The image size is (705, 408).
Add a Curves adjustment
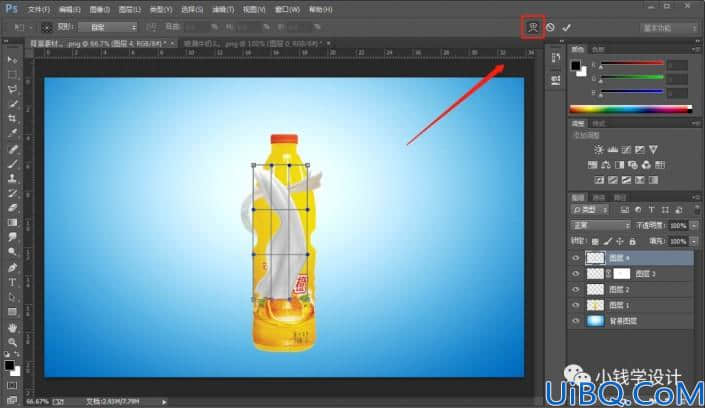pos(626,149)
